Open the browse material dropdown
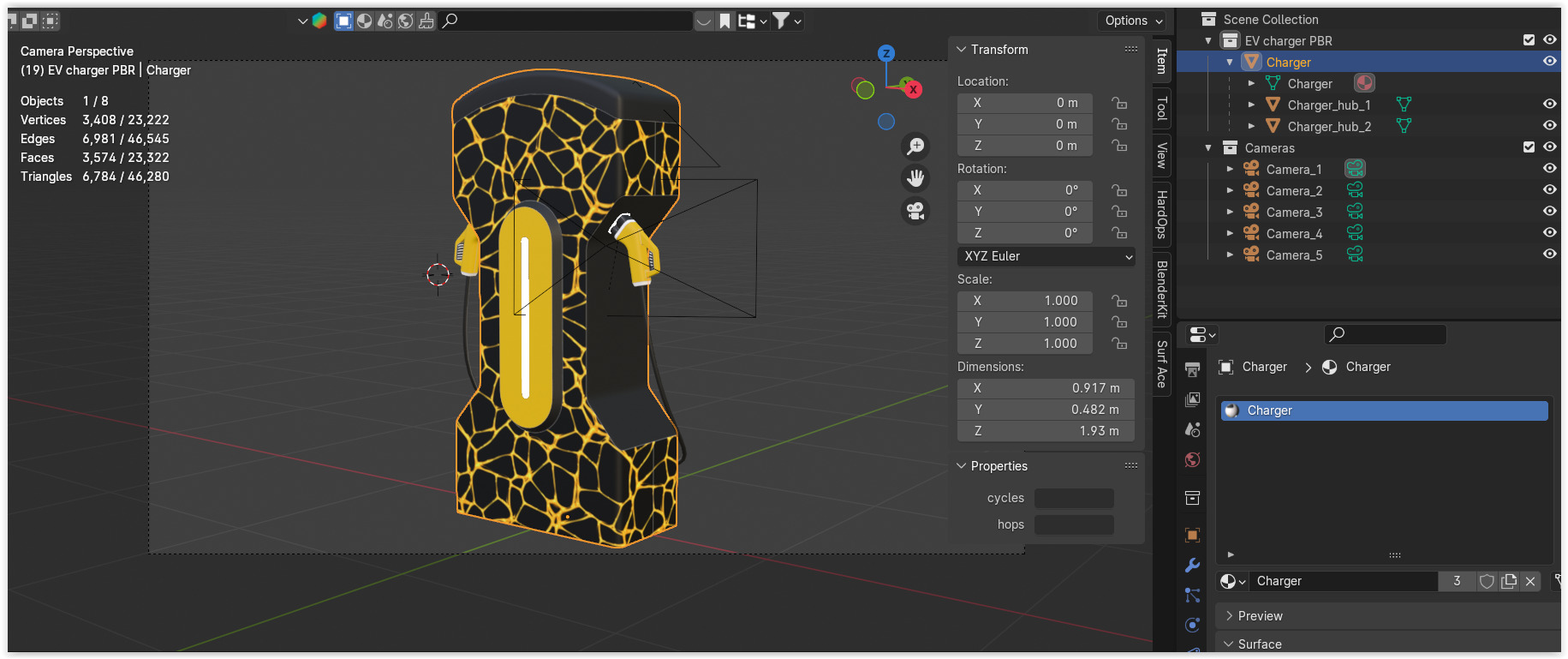The width and height of the screenshot is (1568, 659). (x=1232, y=581)
